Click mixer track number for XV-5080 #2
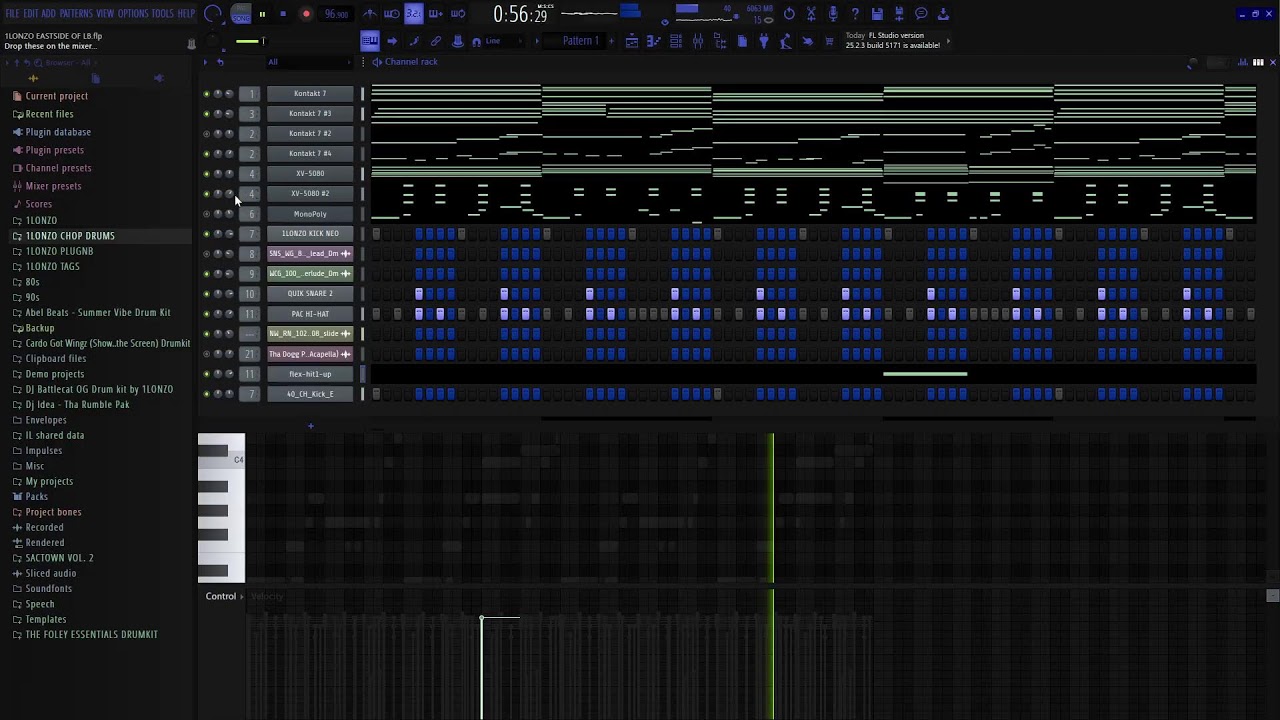Image resolution: width=1280 pixels, height=720 pixels. [251, 194]
